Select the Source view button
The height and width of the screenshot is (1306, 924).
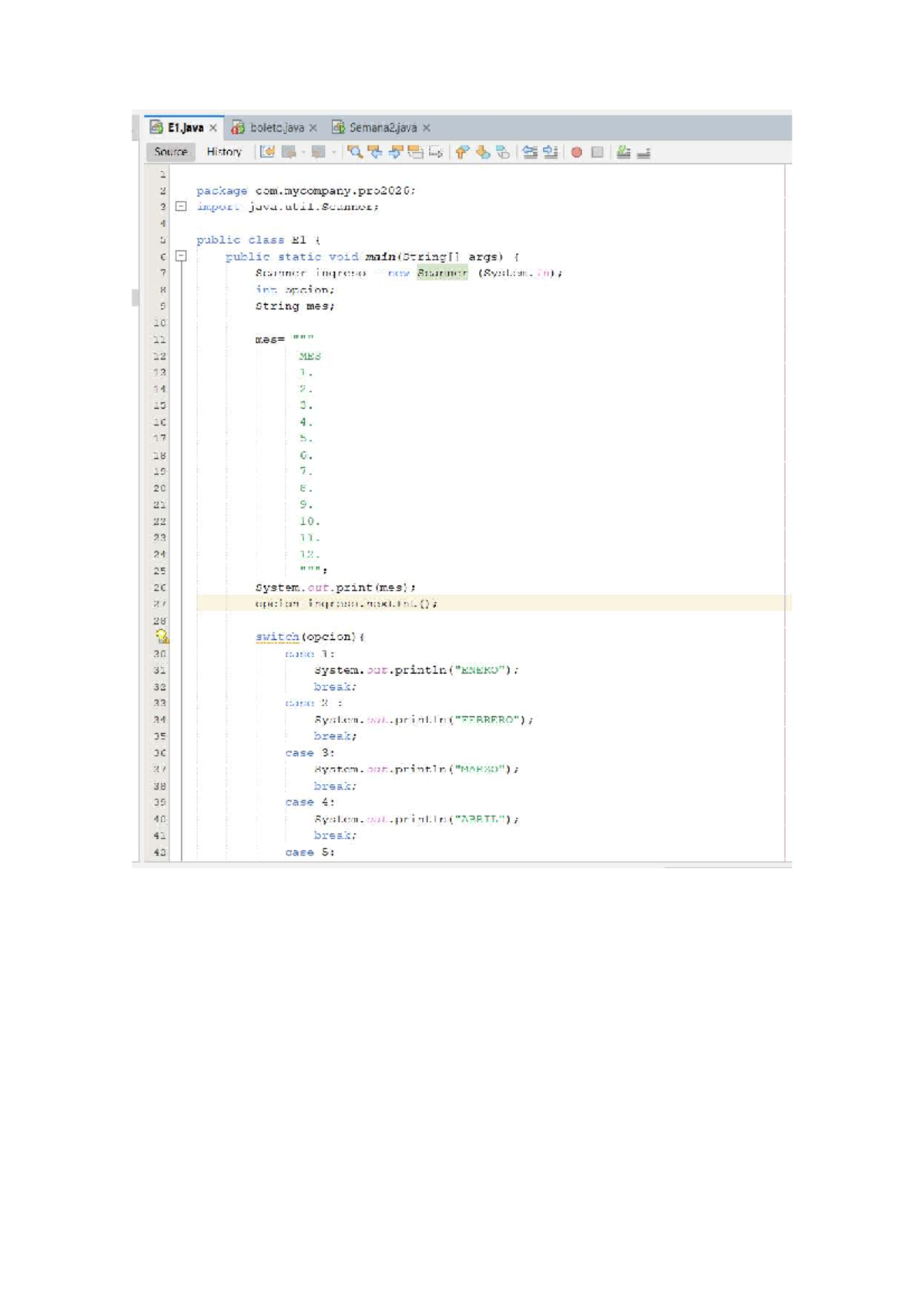171,152
